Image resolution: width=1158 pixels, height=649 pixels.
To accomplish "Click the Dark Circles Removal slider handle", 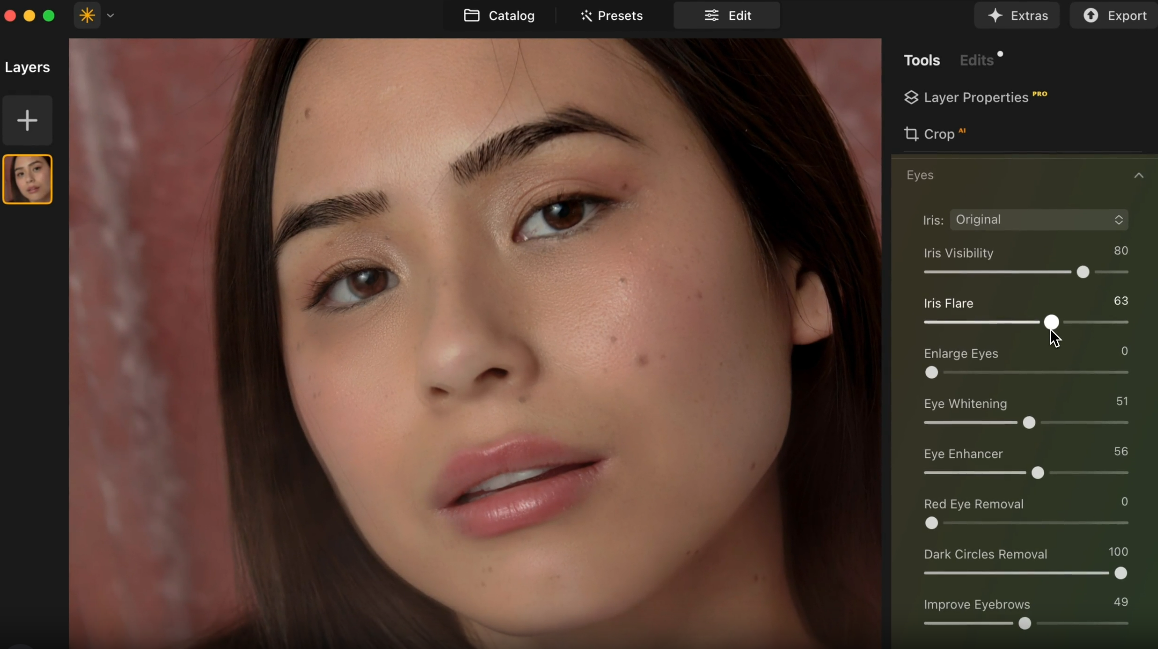I will 1120,573.
